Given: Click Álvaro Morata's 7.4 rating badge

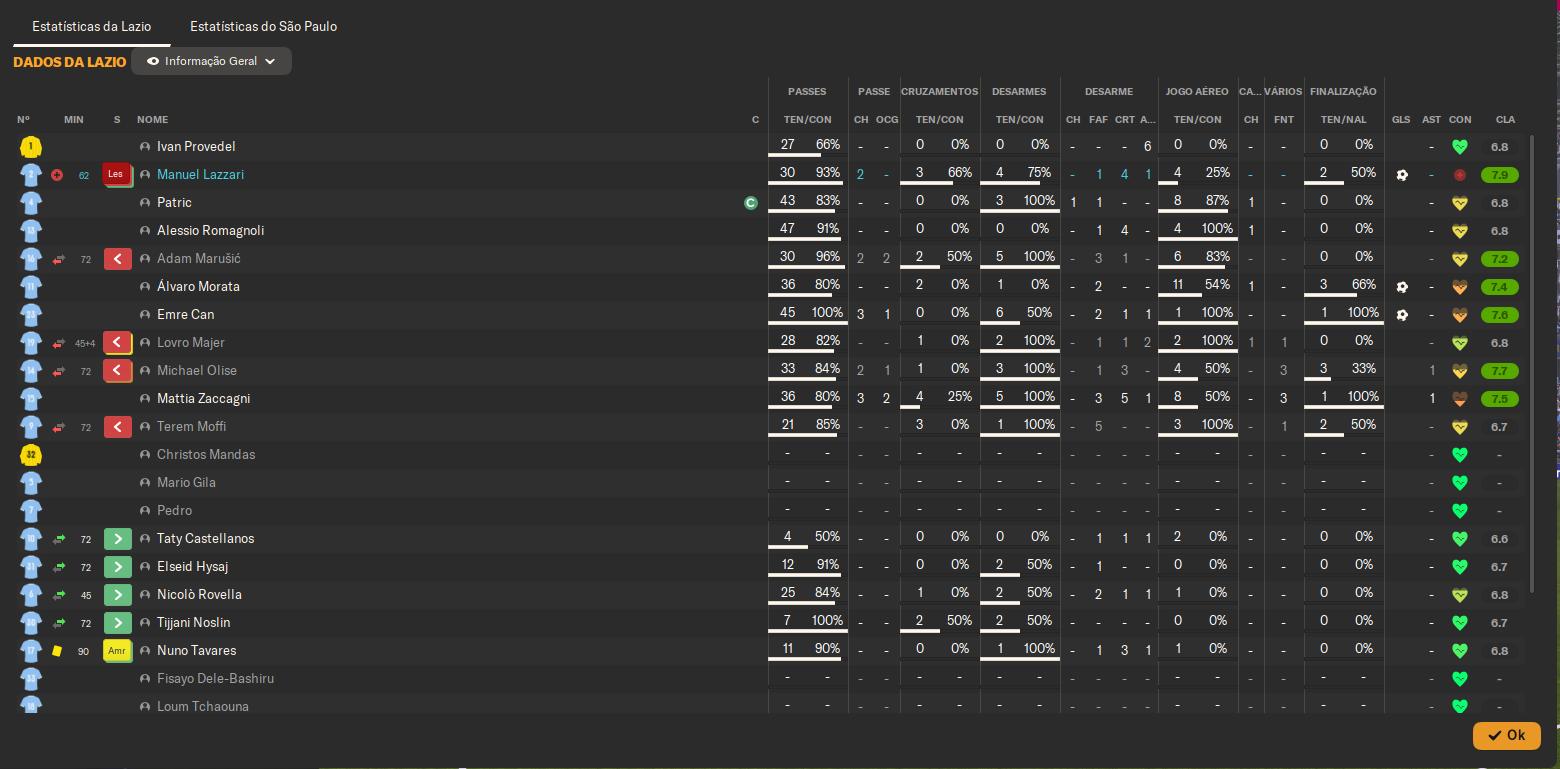Looking at the screenshot, I should (1499, 287).
